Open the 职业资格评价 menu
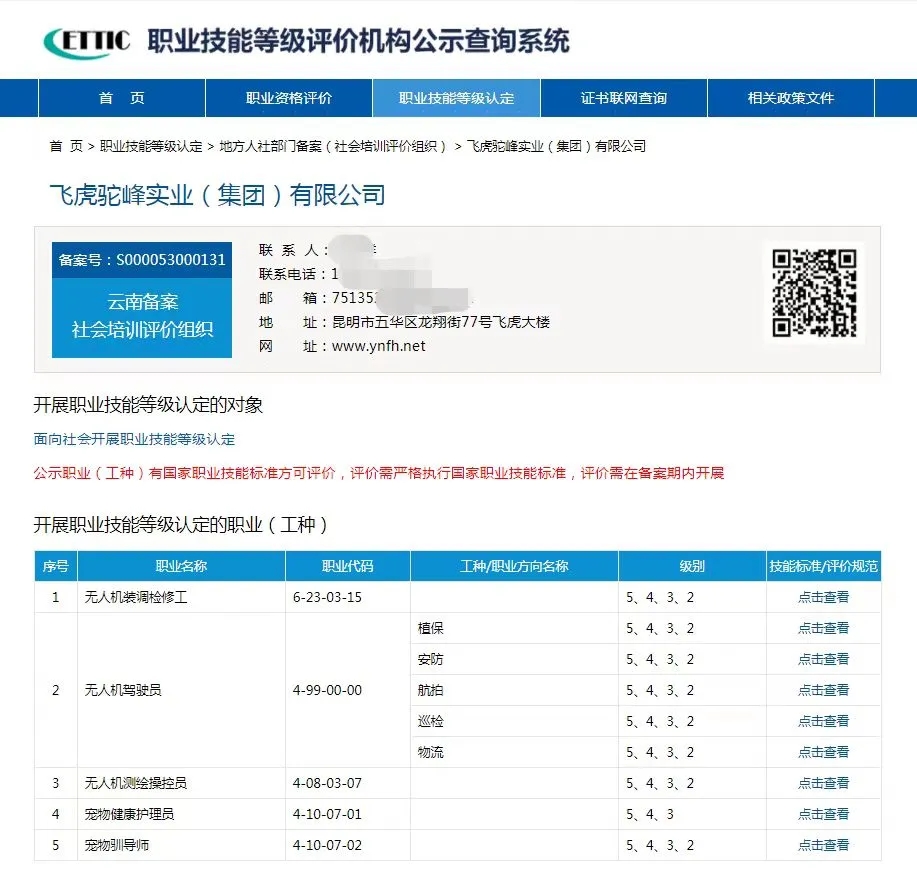This screenshot has width=917, height=881. 287,98
